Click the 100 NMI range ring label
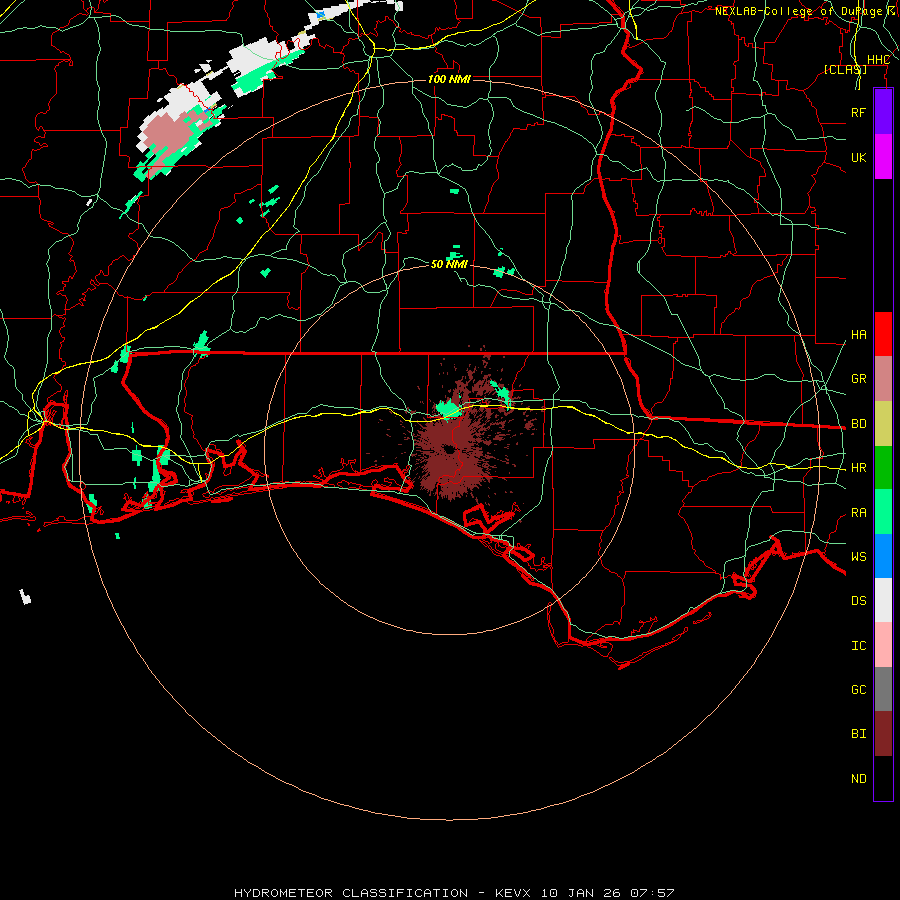900x900 pixels. click(449, 79)
